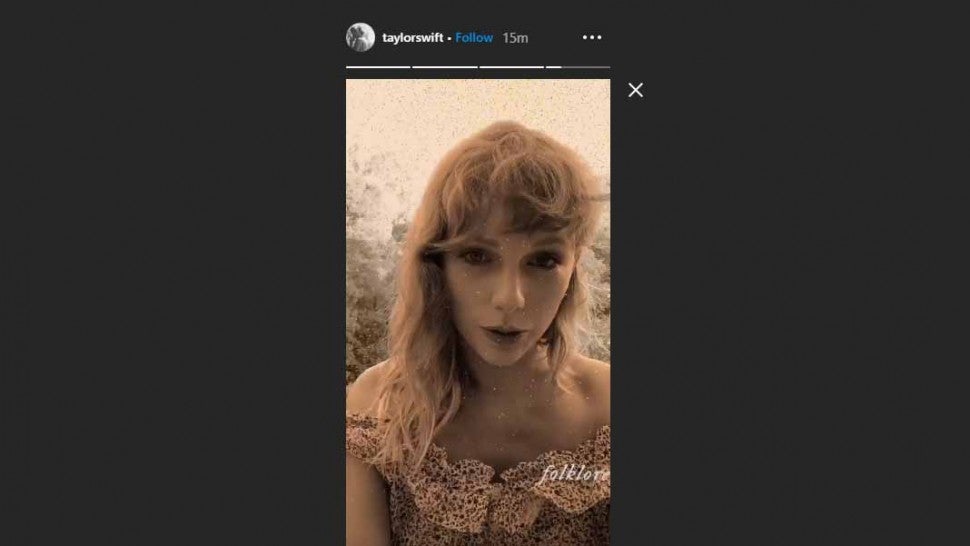Select the currently playing fourth progress segment
The image size is (970, 546).
[578, 67]
